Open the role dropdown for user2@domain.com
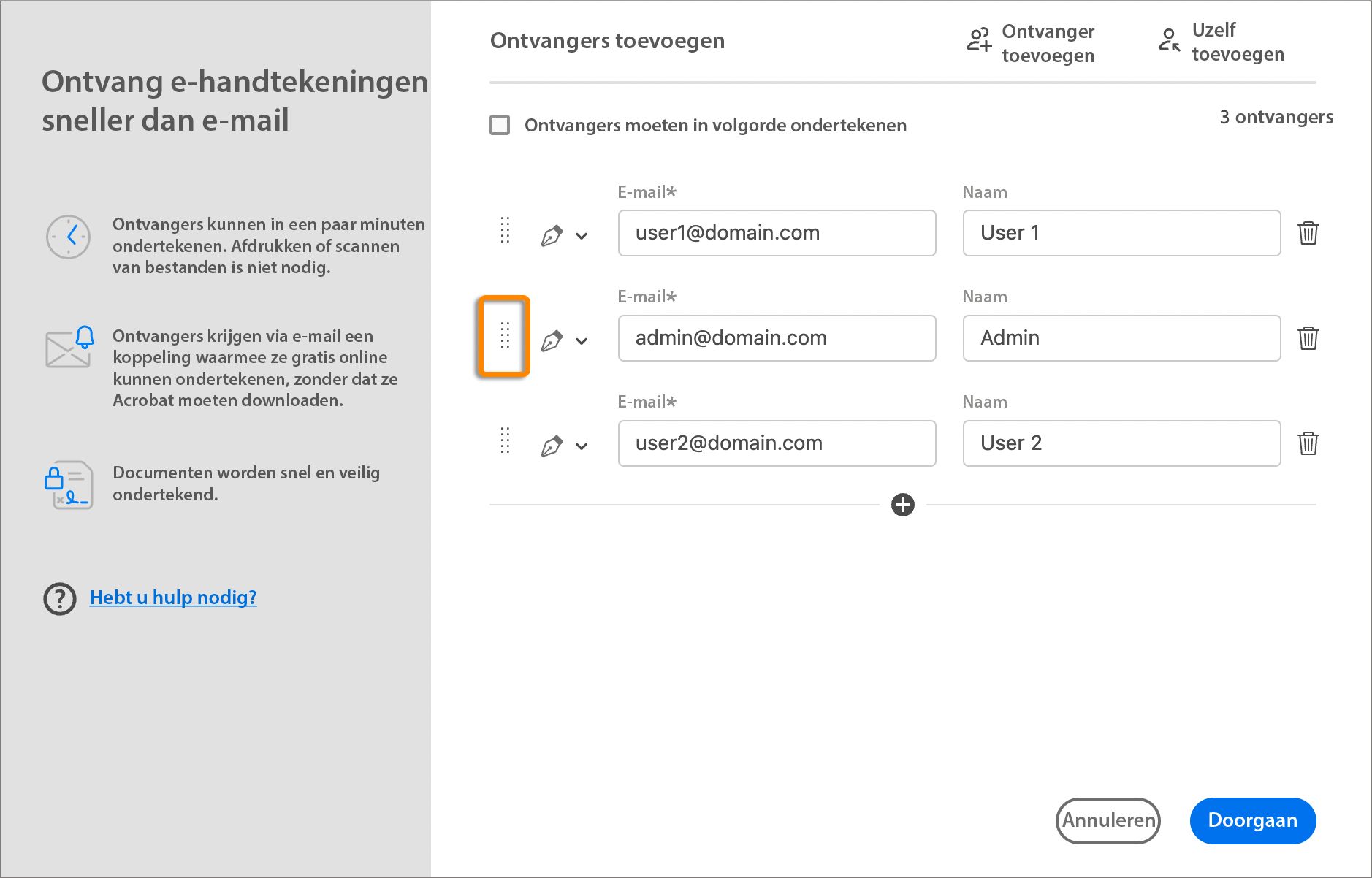 tap(582, 445)
